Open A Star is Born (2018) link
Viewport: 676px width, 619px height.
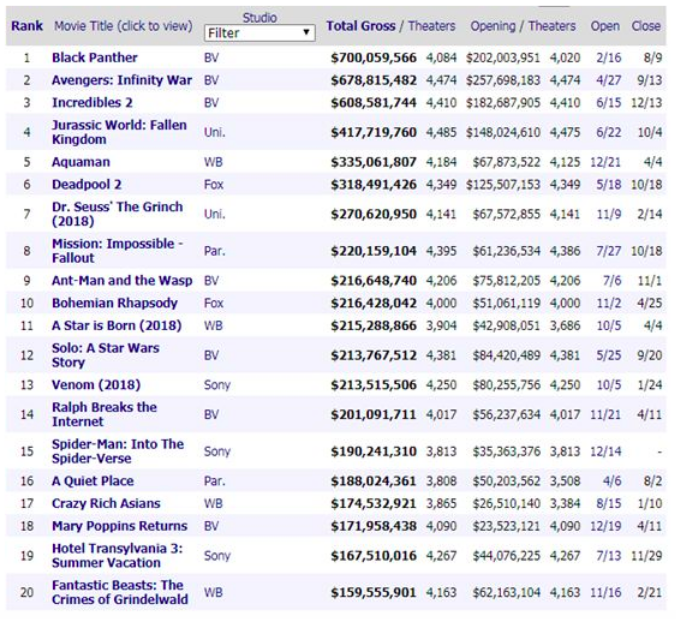click(x=116, y=325)
